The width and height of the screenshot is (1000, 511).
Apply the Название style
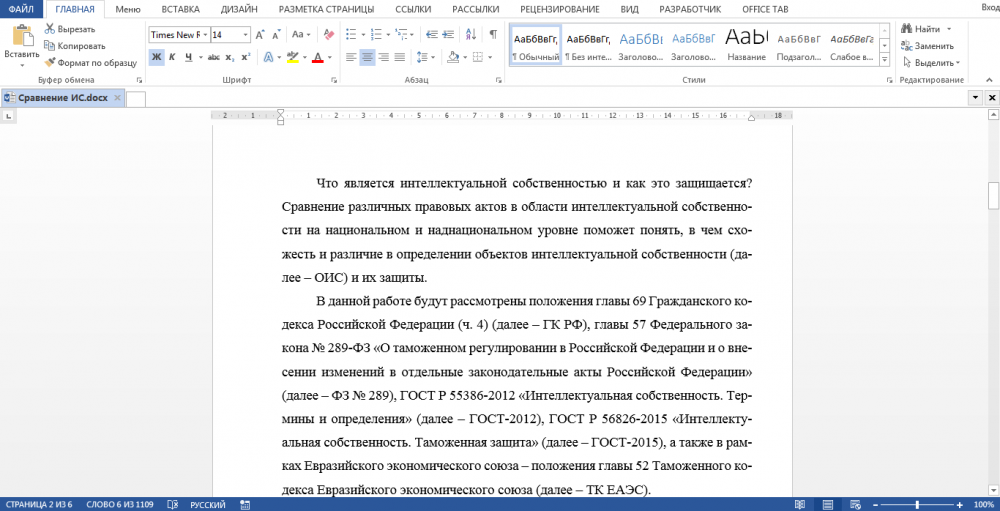pyautogui.click(x=745, y=46)
